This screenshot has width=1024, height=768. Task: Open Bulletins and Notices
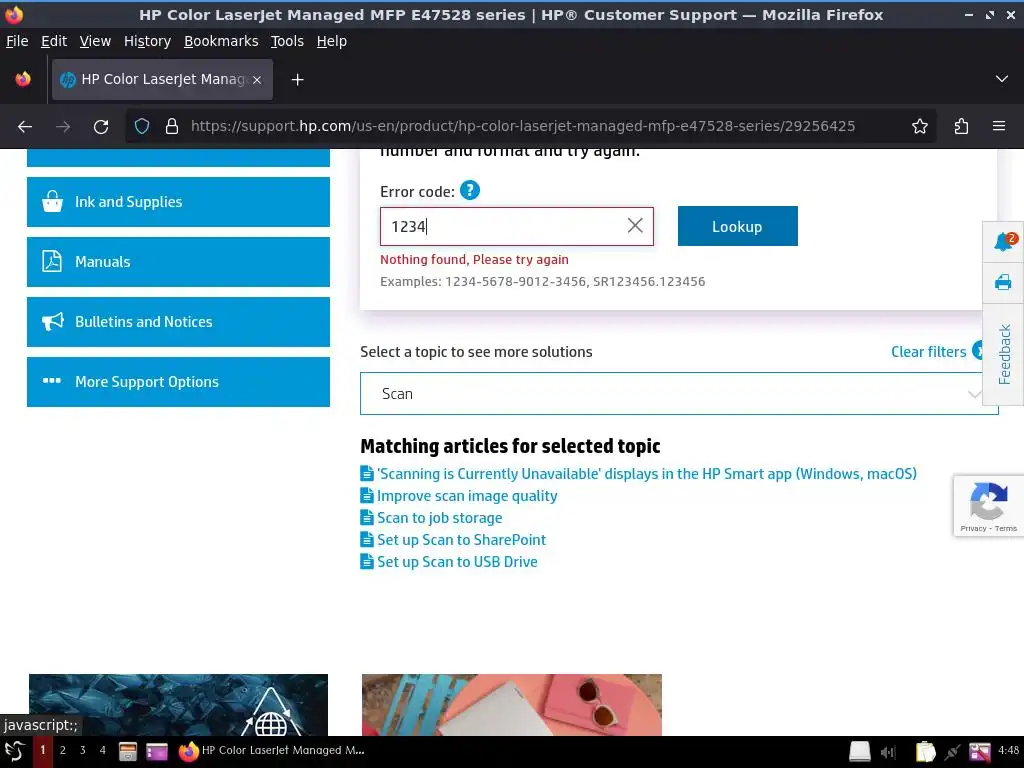pyautogui.click(x=178, y=322)
